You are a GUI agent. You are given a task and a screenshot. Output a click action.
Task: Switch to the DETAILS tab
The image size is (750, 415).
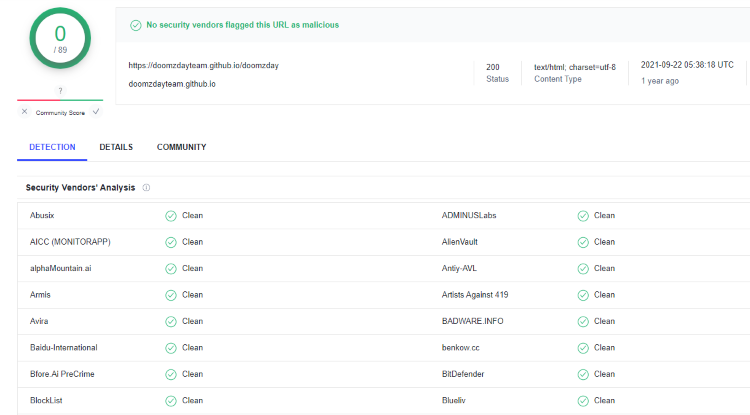[116, 147]
